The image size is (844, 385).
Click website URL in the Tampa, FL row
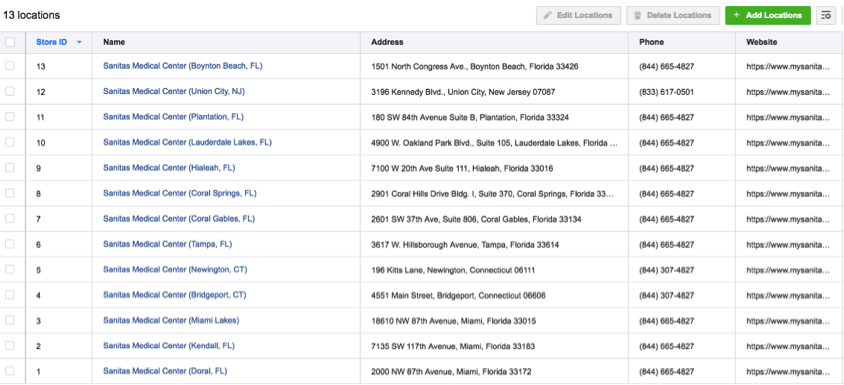[787, 245]
